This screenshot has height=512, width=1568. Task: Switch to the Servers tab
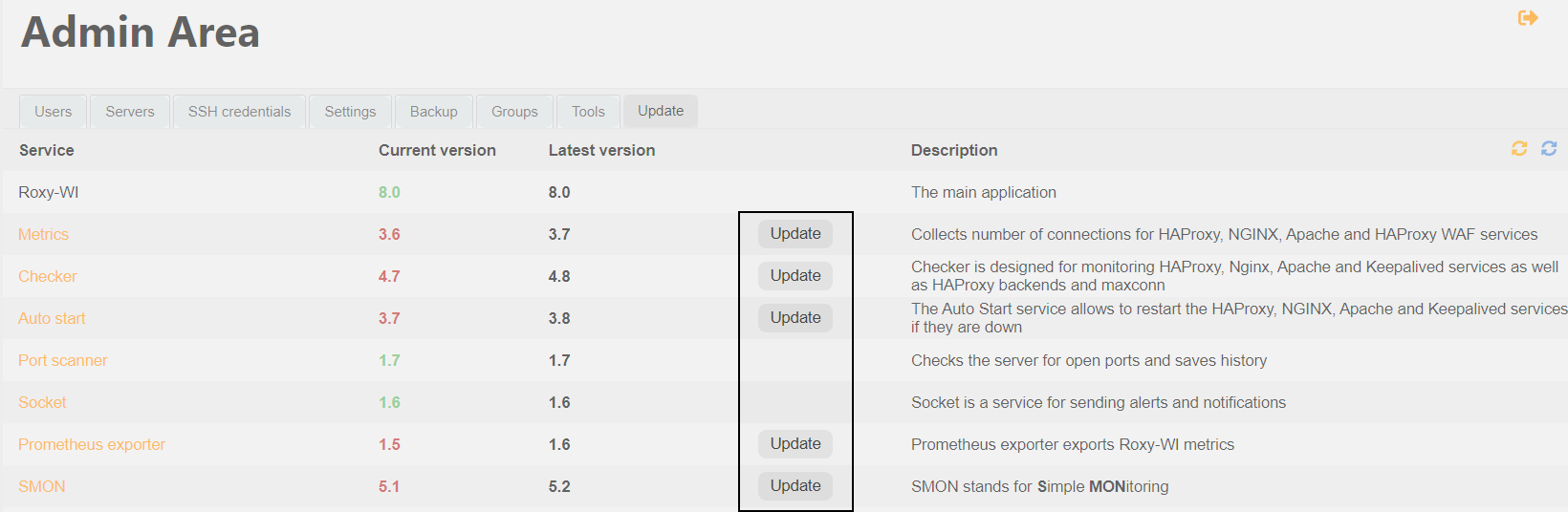(130, 112)
